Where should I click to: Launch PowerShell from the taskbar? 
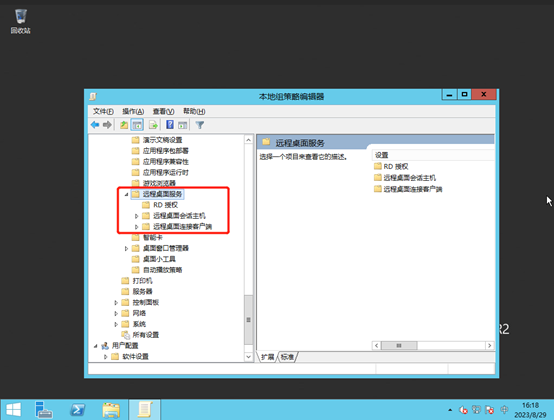(77, 410)
